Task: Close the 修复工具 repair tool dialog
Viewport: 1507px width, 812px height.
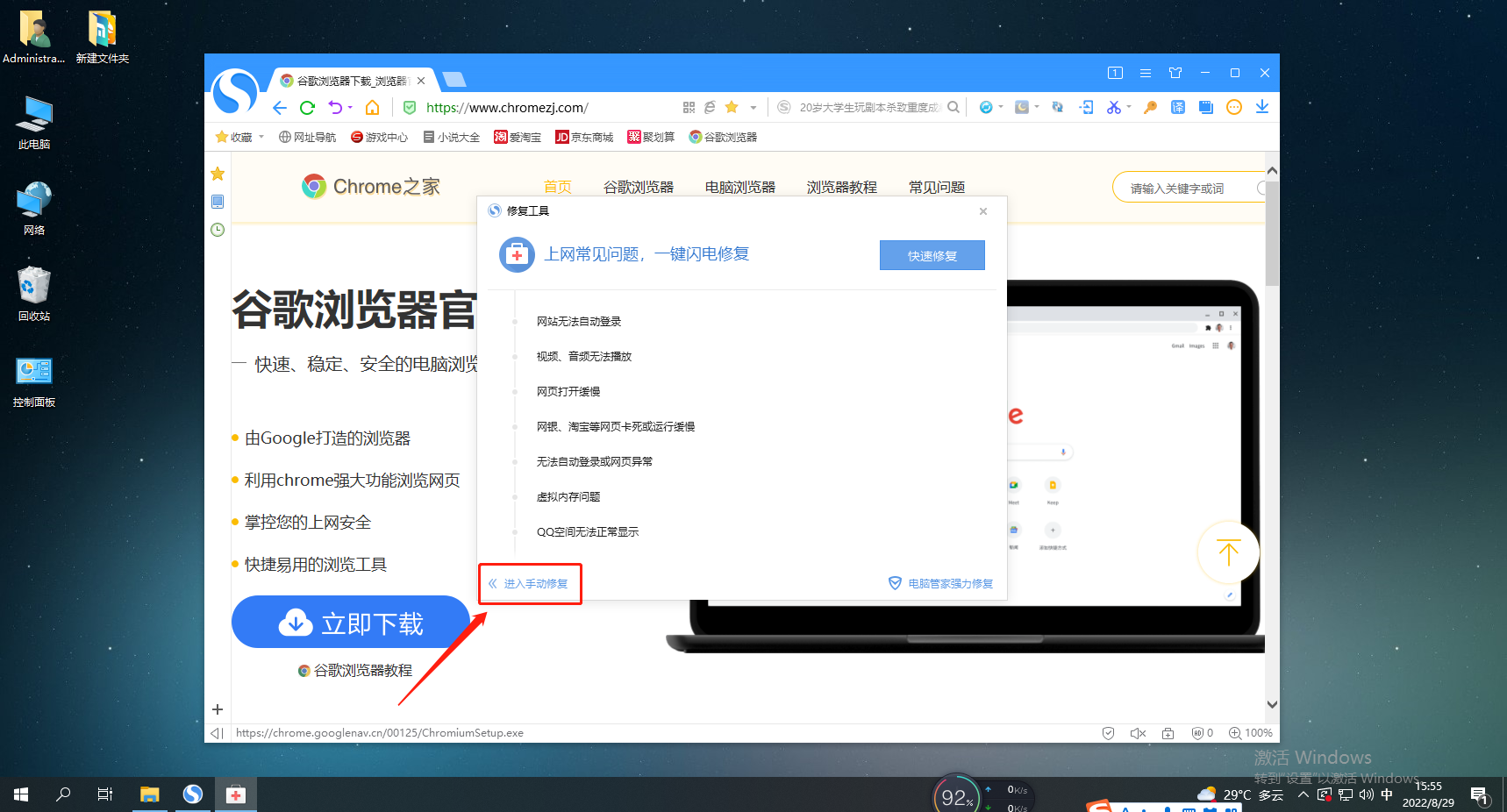Action: 983,211
